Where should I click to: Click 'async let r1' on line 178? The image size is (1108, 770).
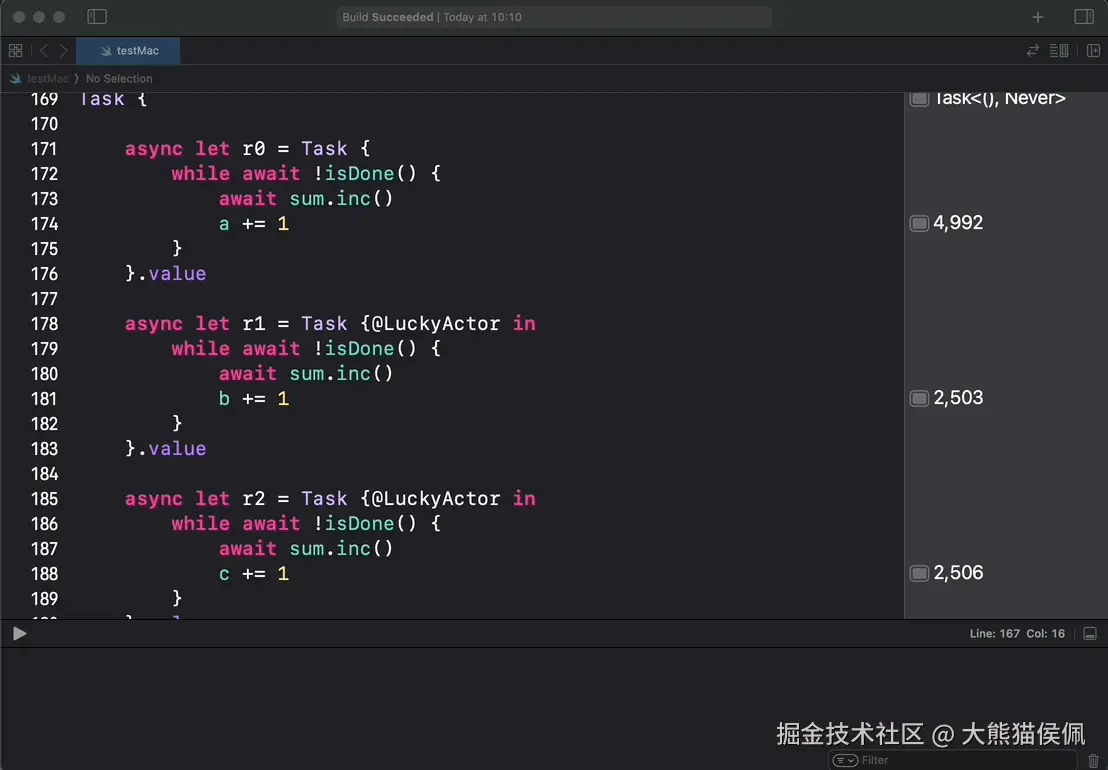(195, 324)
